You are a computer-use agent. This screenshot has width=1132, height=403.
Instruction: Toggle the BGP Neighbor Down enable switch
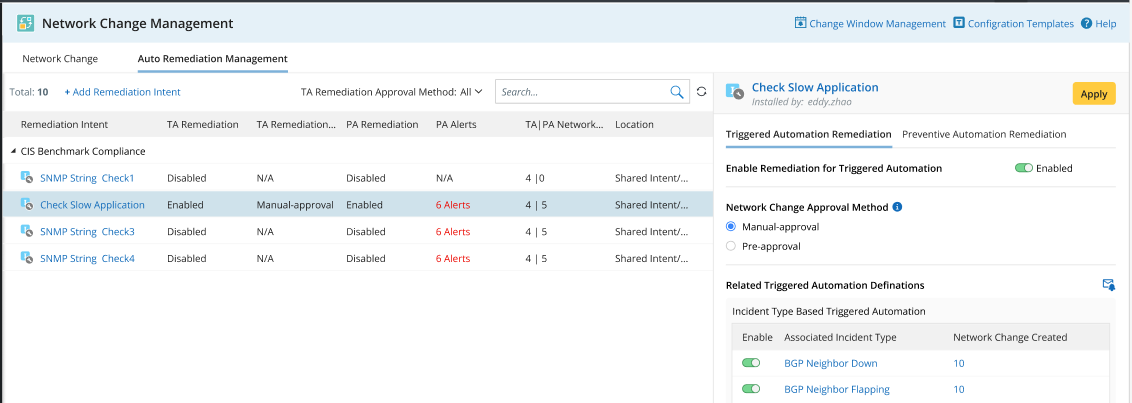click(x=751, y=363)
